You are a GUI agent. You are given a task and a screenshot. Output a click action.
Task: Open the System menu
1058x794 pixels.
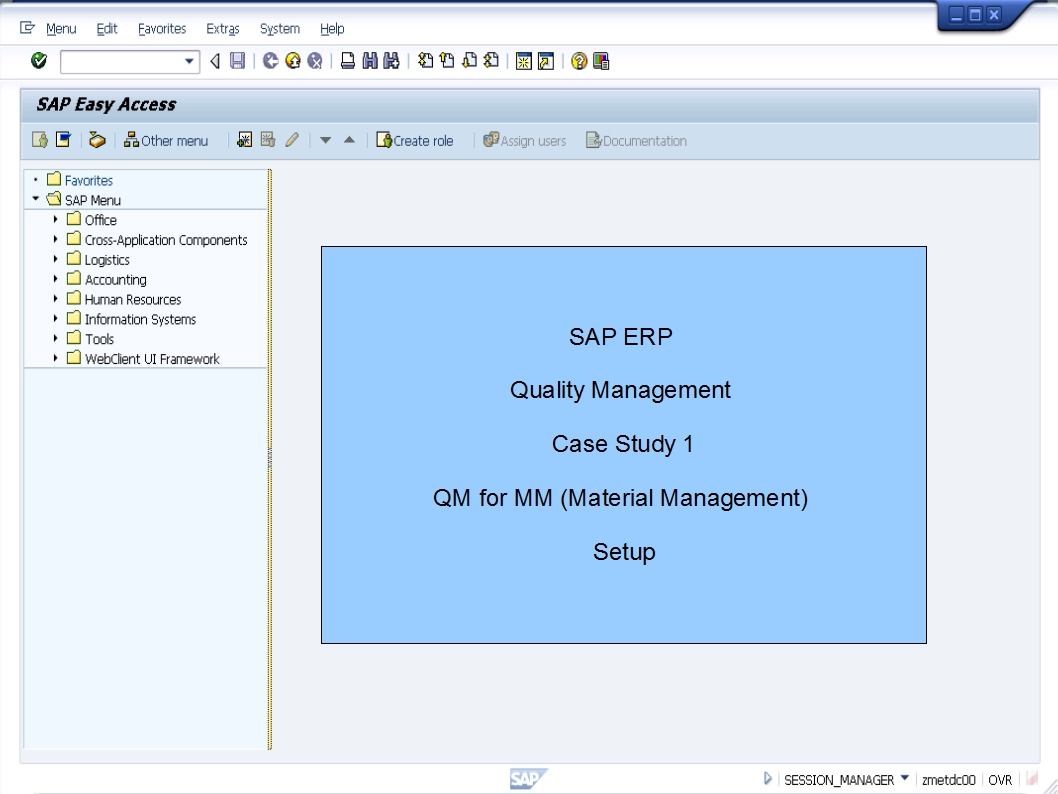(x=279, y=28)
